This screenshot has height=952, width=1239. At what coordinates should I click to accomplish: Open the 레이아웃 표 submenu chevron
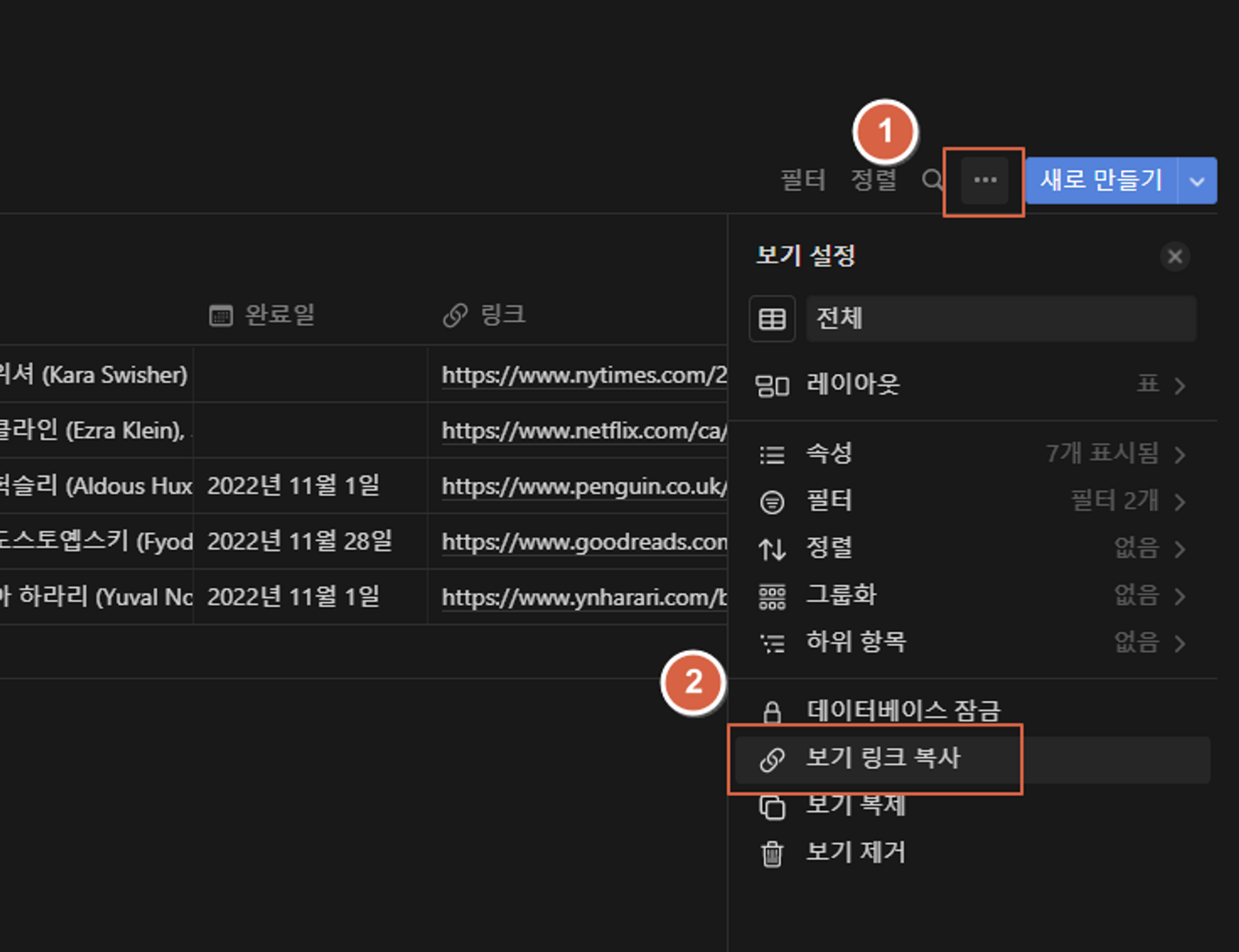1182,385
